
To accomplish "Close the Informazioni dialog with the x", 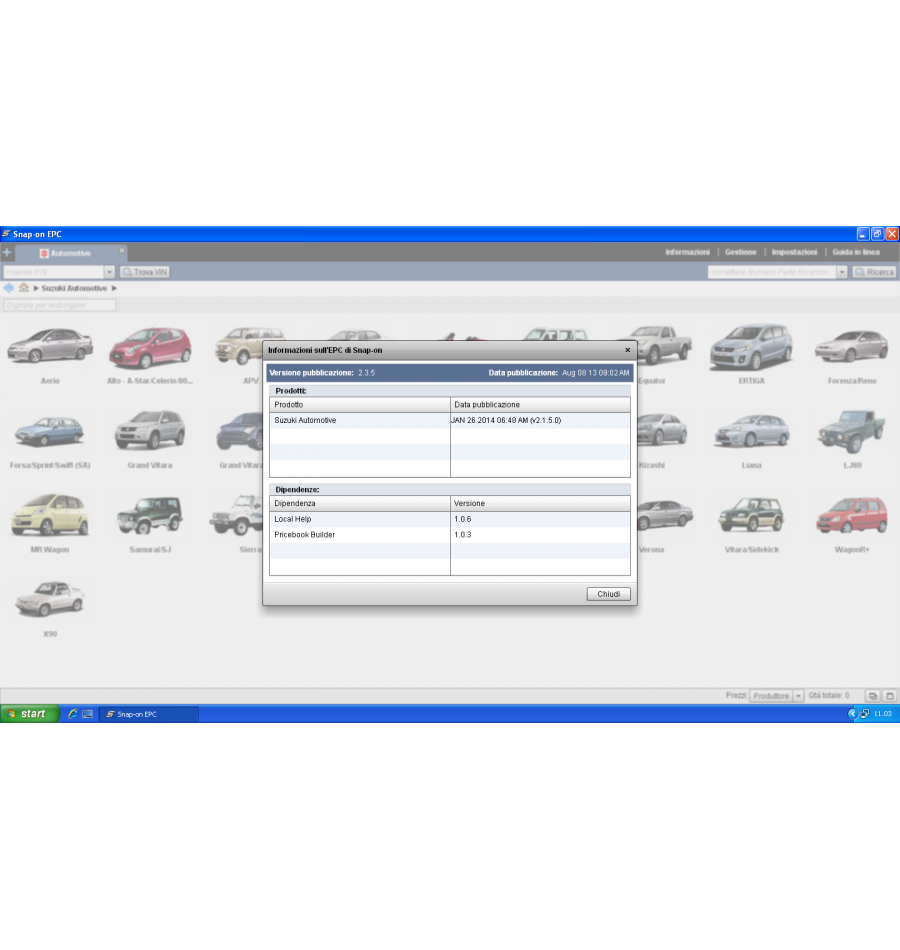I will click(x=627, y=350).
